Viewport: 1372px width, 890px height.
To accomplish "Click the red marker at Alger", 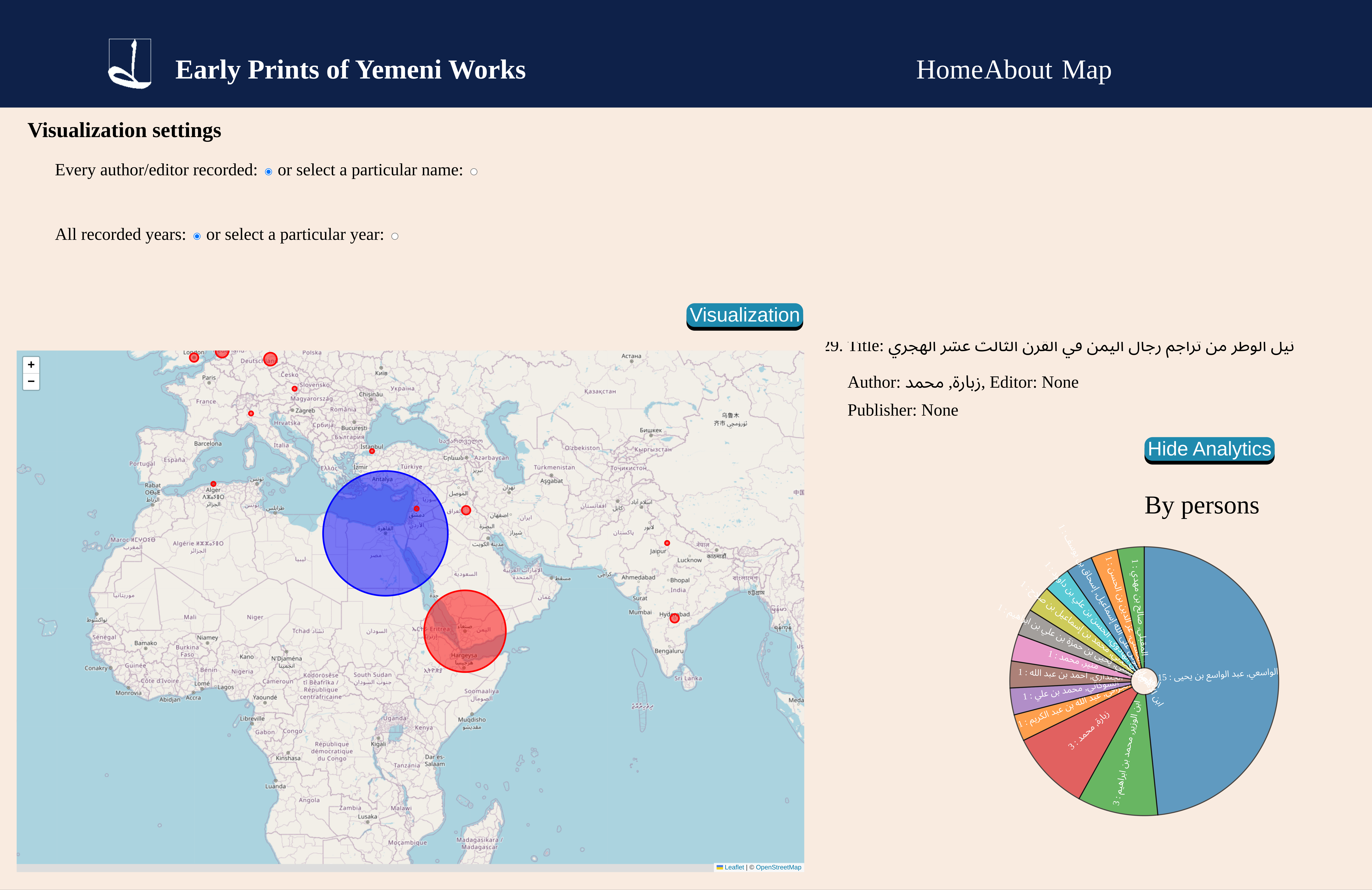I will pyautogui.click(x=213, y=484).
